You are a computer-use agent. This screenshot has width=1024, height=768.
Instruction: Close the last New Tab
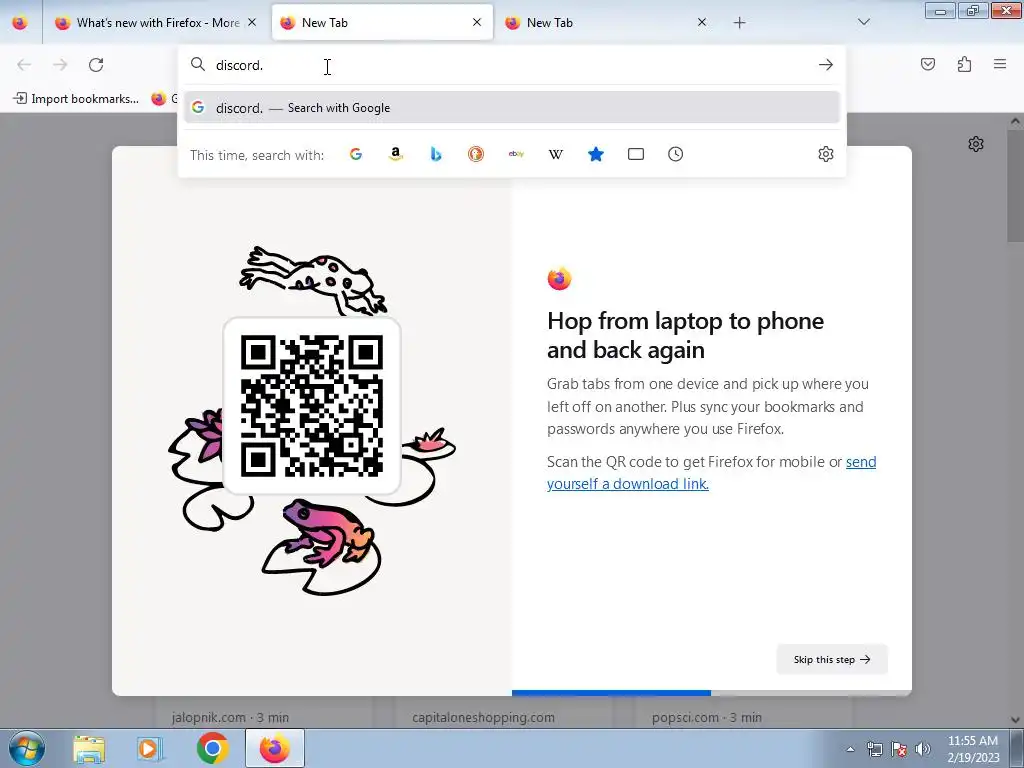click(x=702, y=22)
